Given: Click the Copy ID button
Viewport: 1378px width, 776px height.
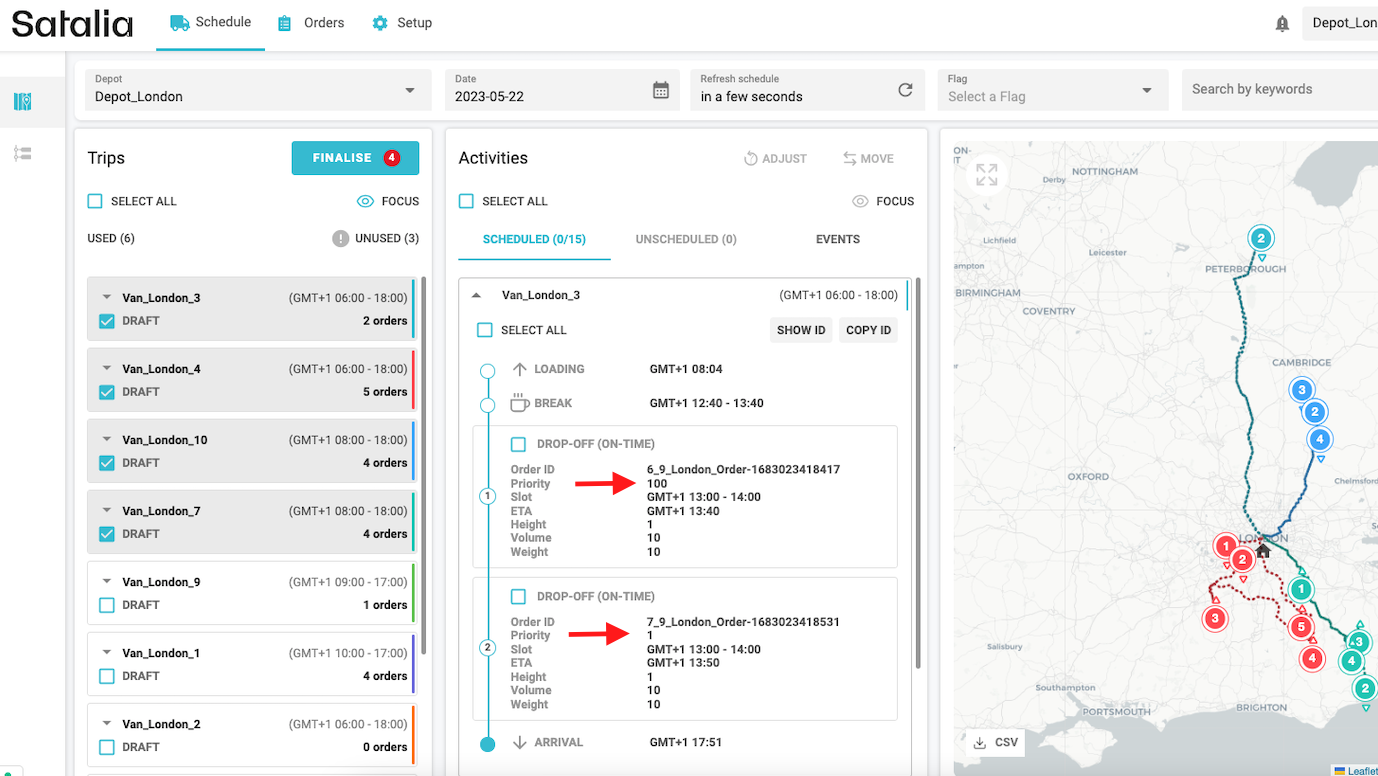Looking at the screenshot, I should [867, 330].
